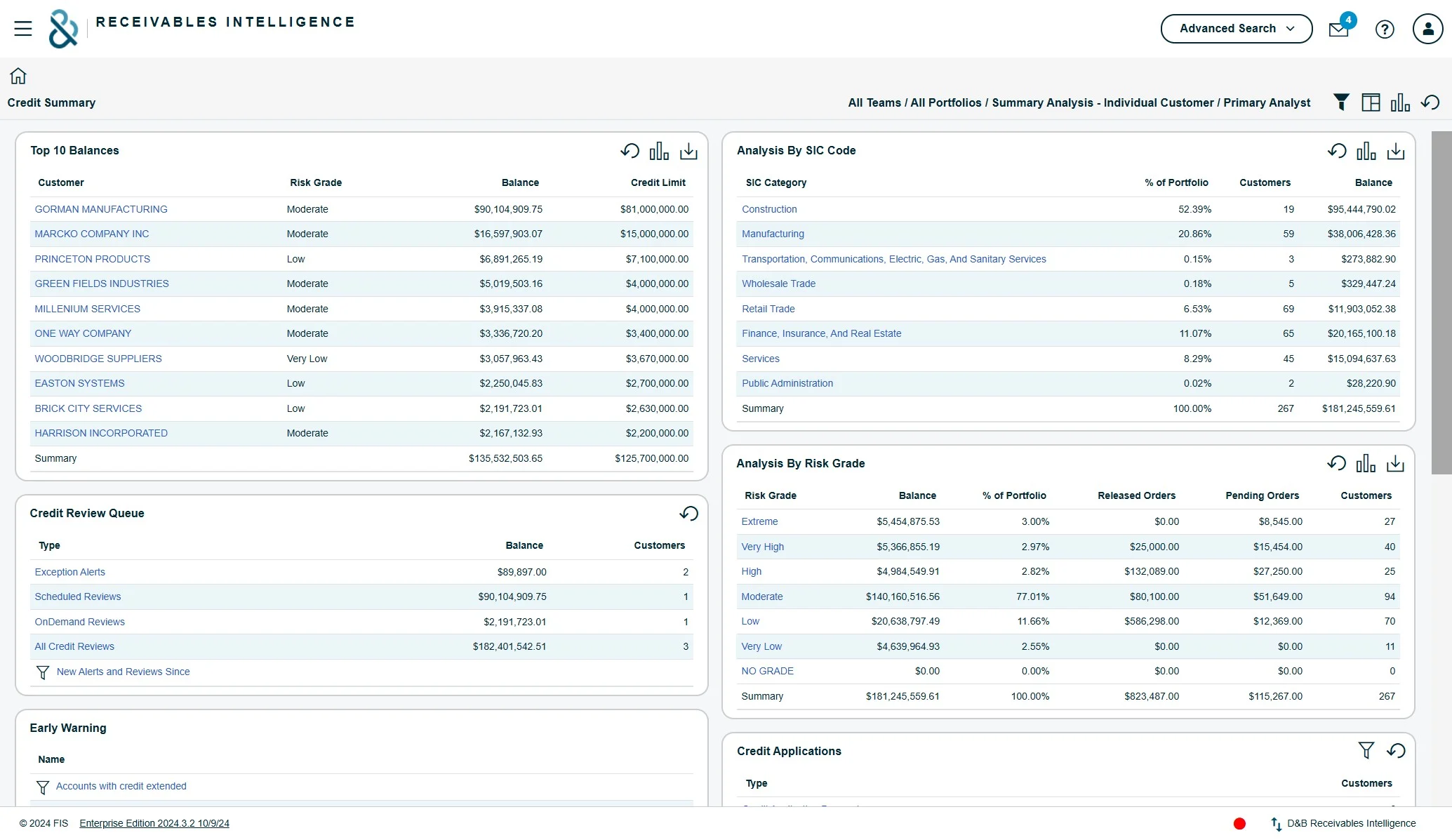This screenshot has width=1452, height=840.
Task: Open the help question mark icon
Action: pyautogui.click(x=1385, y=29)
